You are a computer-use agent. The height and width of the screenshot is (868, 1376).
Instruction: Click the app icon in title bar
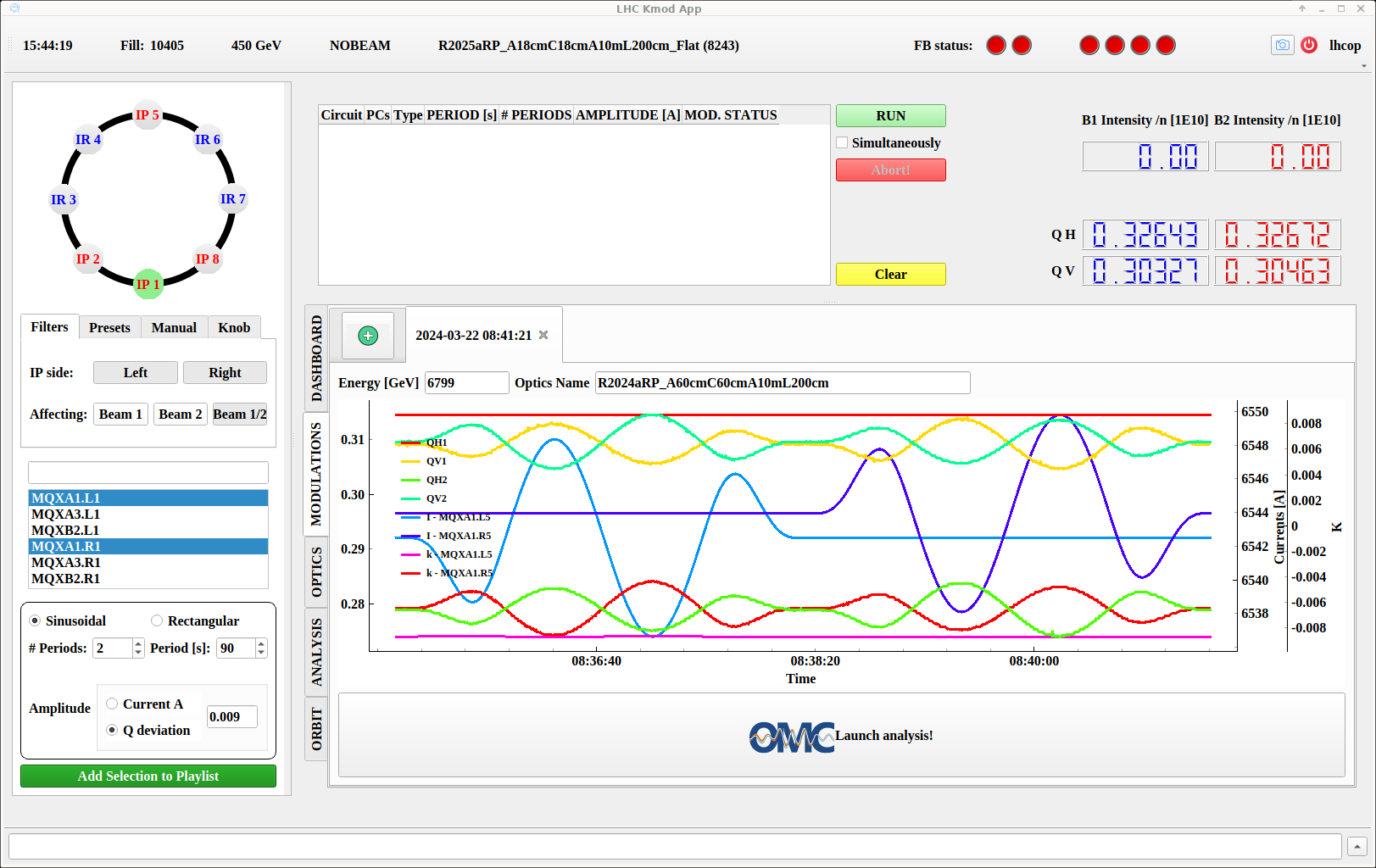click(x=14, y=8)
